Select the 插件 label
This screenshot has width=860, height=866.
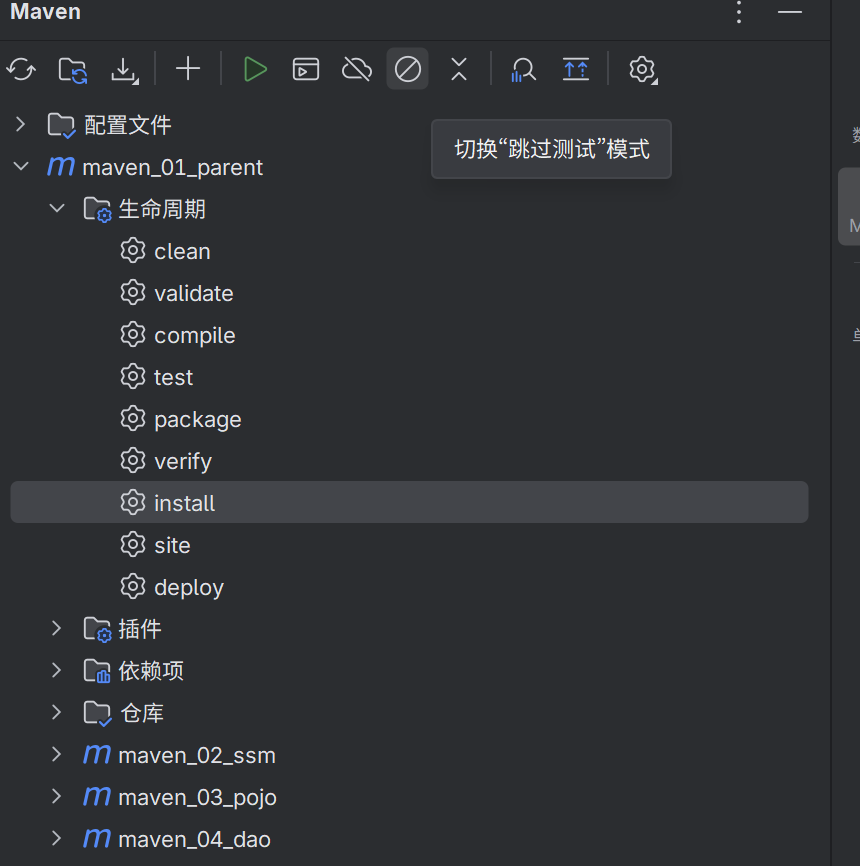point(140,629)
